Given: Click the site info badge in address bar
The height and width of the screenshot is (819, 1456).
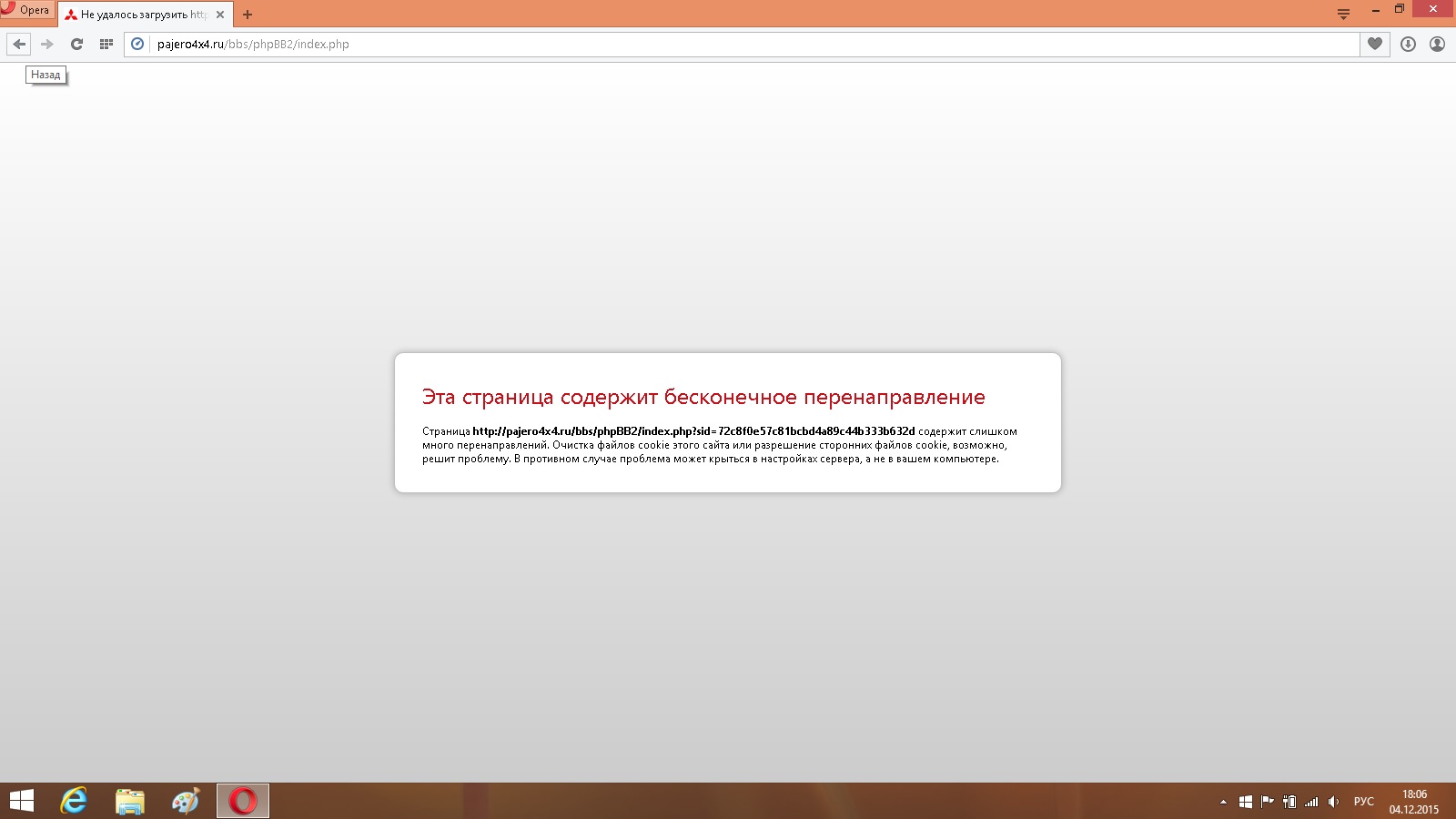Looking at the screenshot, I should [x=137, y=44].
